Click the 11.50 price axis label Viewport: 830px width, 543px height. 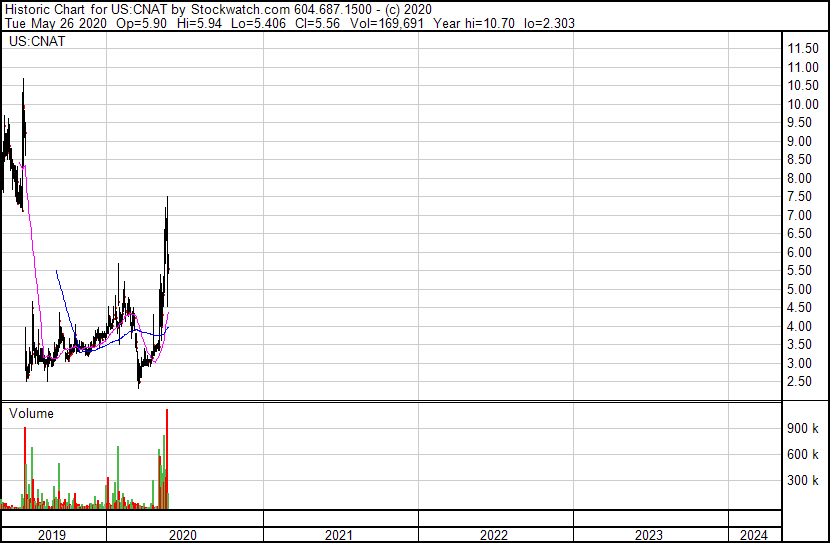tap(803, 49)
